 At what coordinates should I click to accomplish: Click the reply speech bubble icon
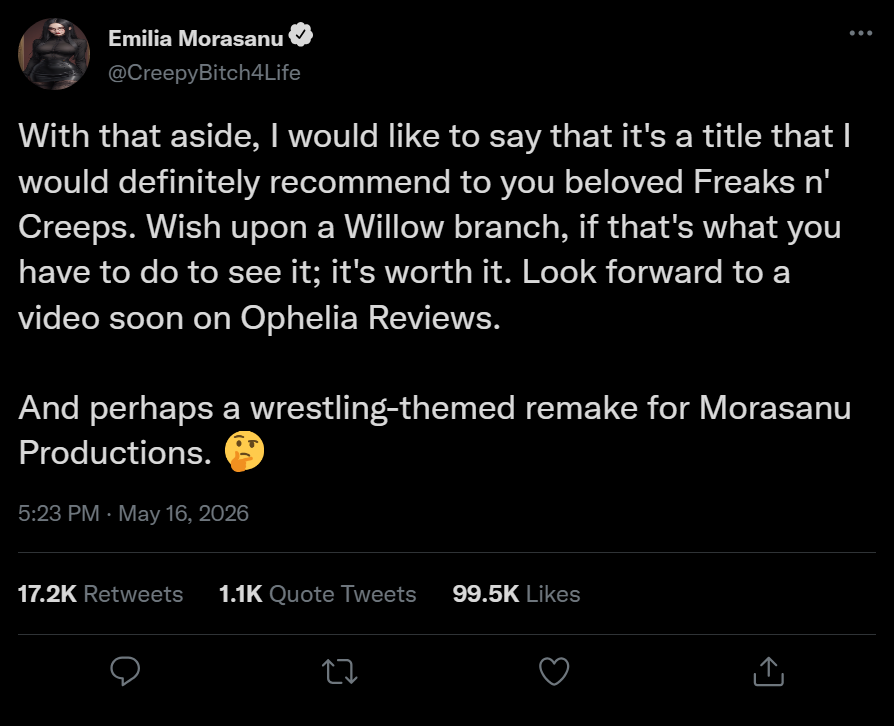point(125,671)
